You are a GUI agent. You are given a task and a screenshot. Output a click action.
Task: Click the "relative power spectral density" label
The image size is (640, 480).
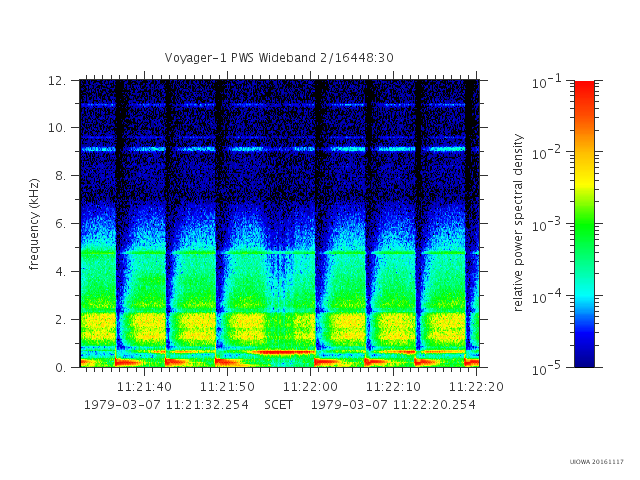click(518, 223)
